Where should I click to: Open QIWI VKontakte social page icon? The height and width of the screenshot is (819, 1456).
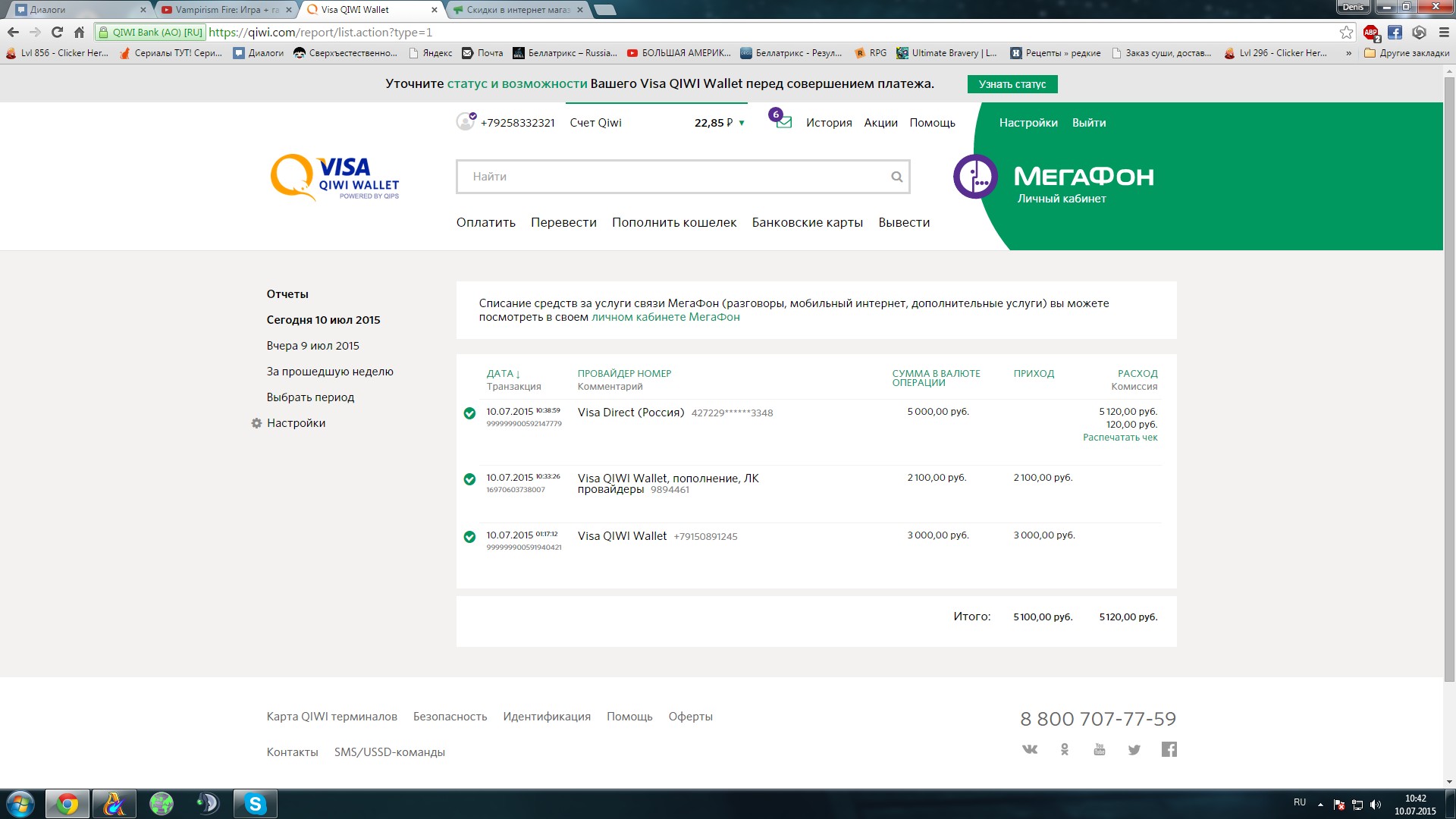pyautogui.click(x=1029, y=749)
